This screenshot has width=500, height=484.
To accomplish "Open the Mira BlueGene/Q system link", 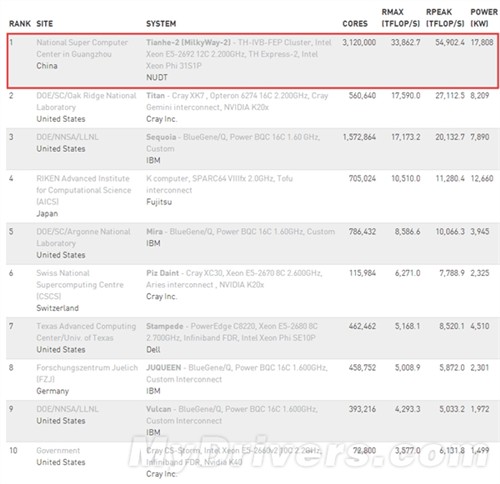I will pos(240,232).
